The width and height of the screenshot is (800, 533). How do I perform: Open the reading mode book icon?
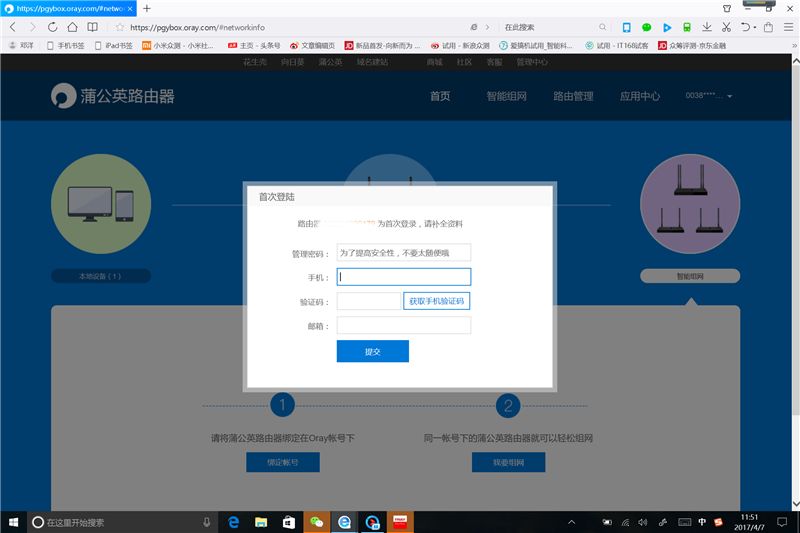click(92, 27)
